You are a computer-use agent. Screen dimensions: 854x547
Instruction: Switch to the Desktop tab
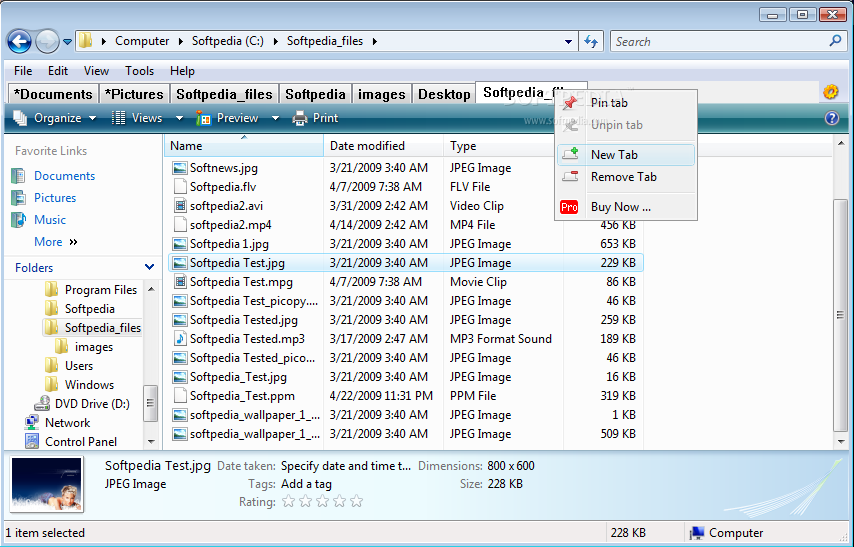[x=444, y=94]
